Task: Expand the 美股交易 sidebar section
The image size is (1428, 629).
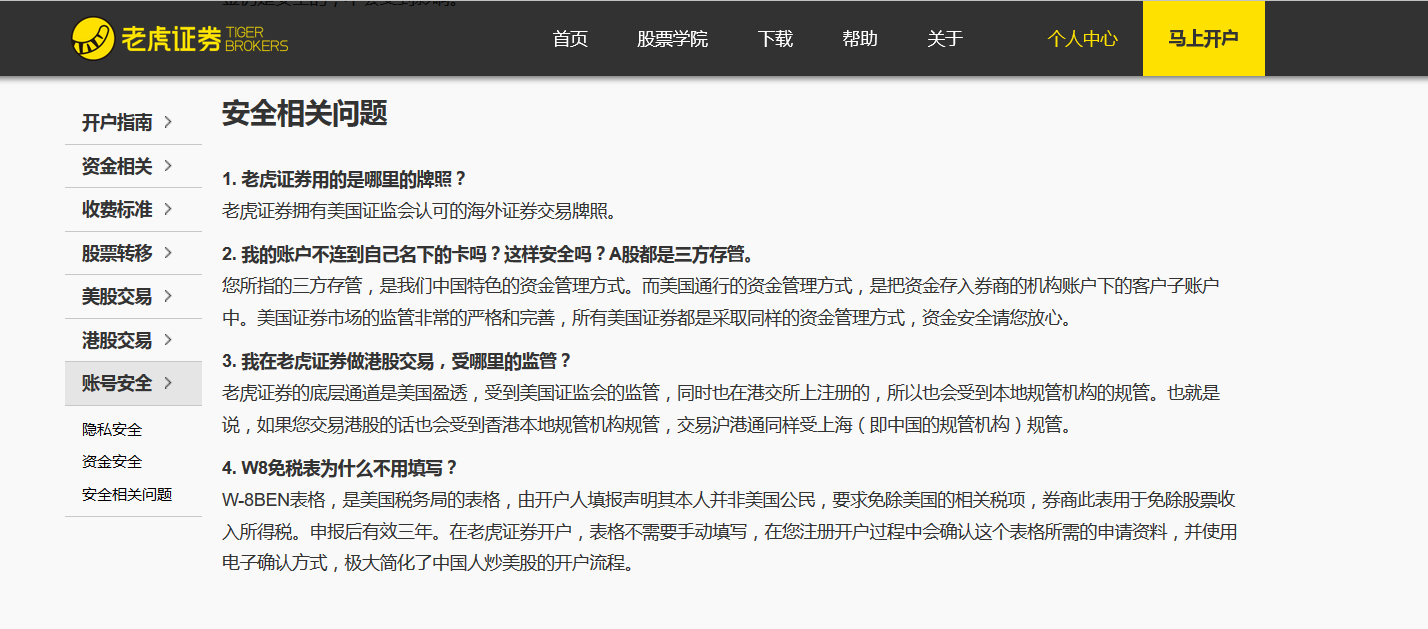Action: (x=115, y=296)
